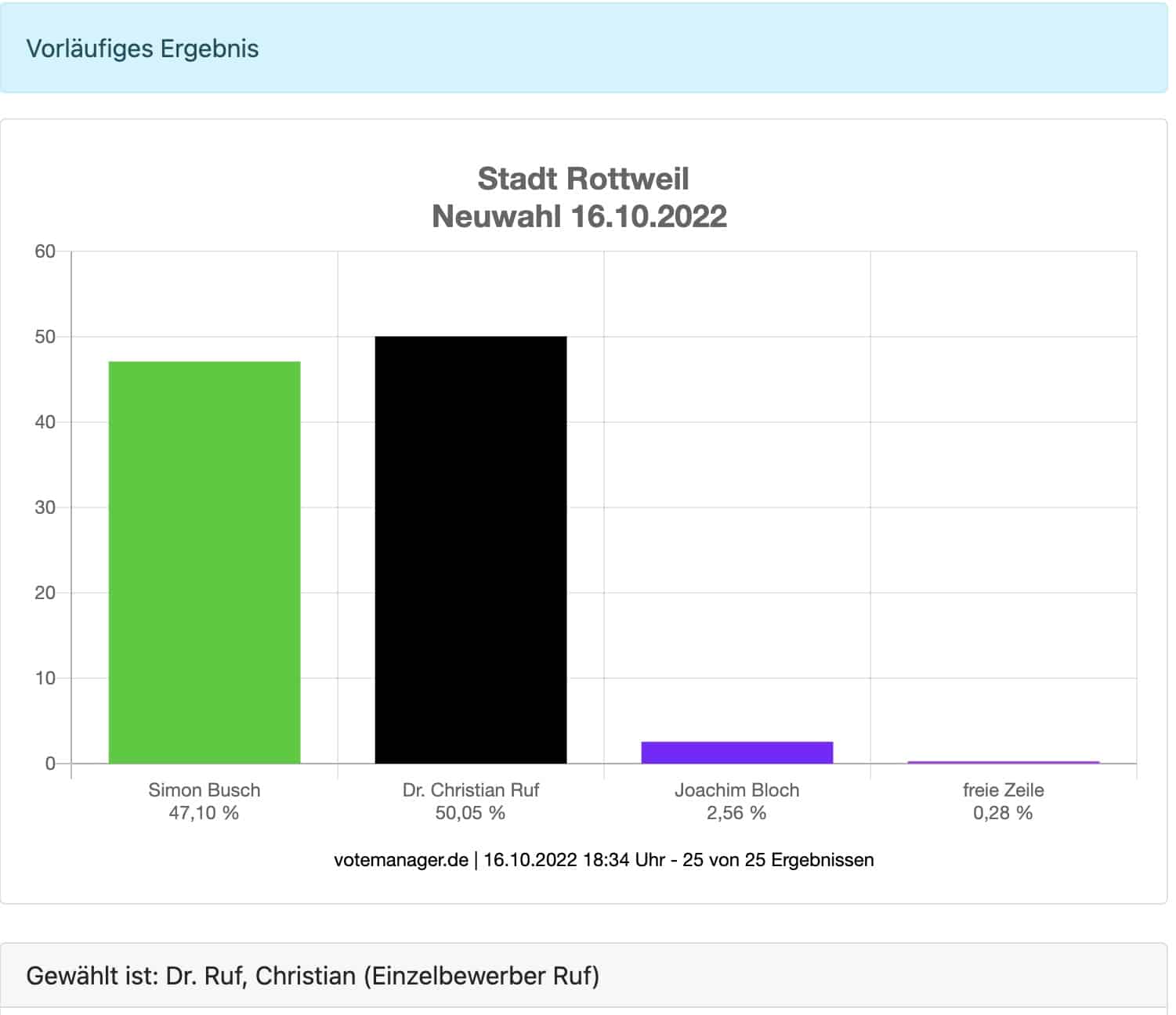Click the purple Joachim Bloch bar
This screenshot has height=1015, width=1176.
736,752
